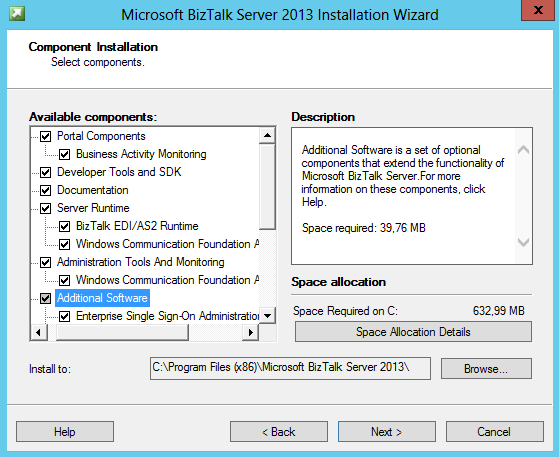
Task: Click the installer icon in title bar
Action: (16, 14)
